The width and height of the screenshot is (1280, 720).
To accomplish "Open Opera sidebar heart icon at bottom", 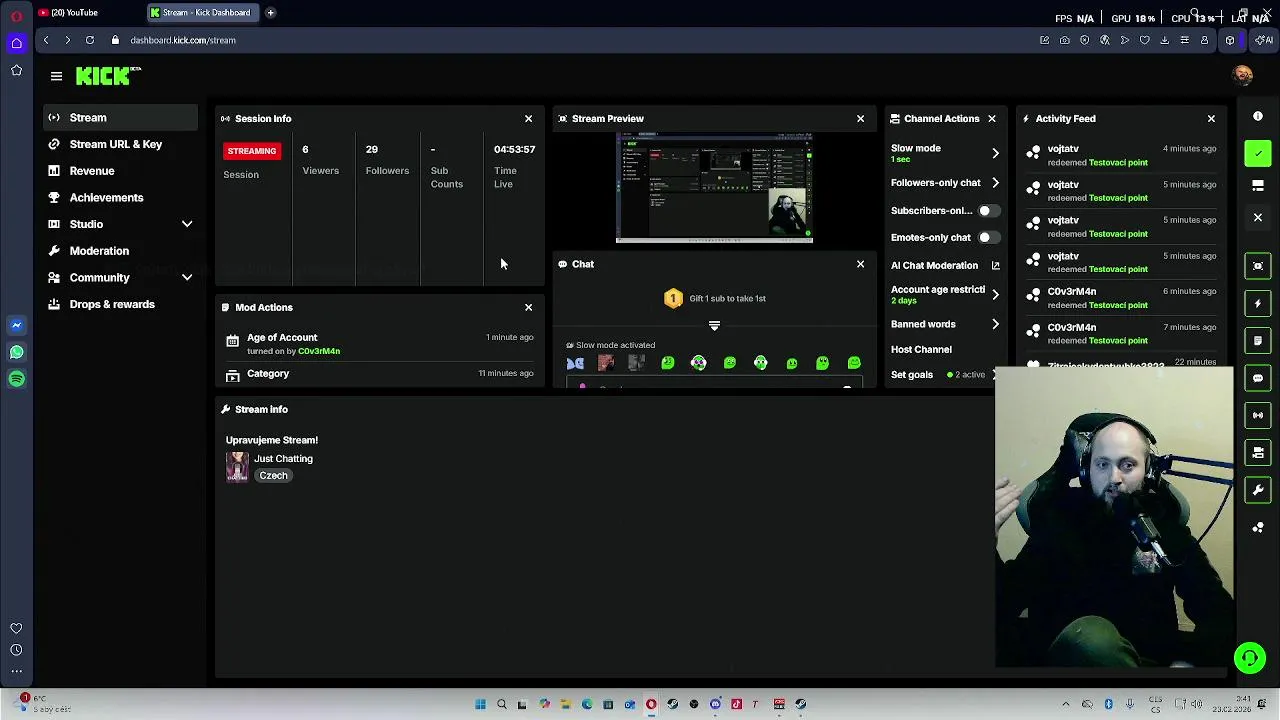I will [x=16, y=629].
